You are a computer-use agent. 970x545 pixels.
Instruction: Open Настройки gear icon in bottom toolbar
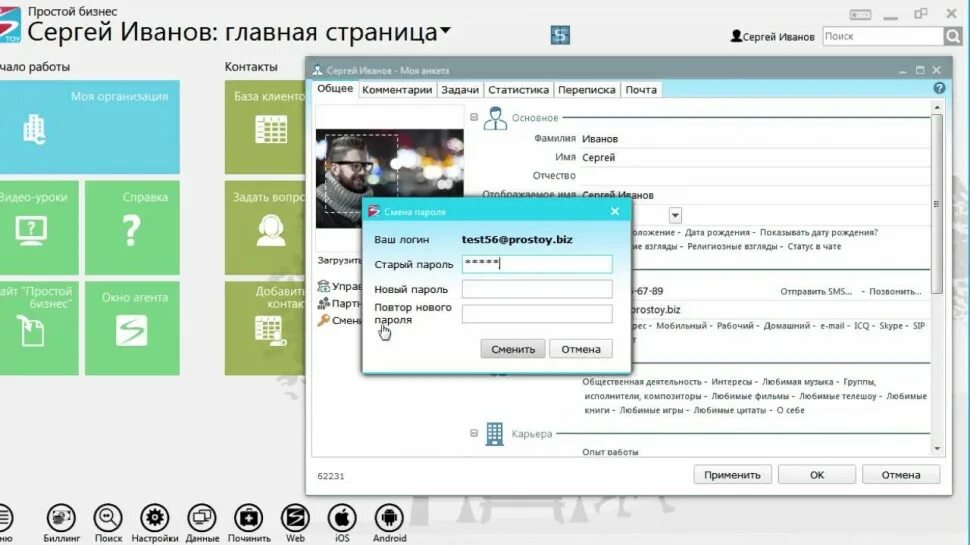point(155,518)
